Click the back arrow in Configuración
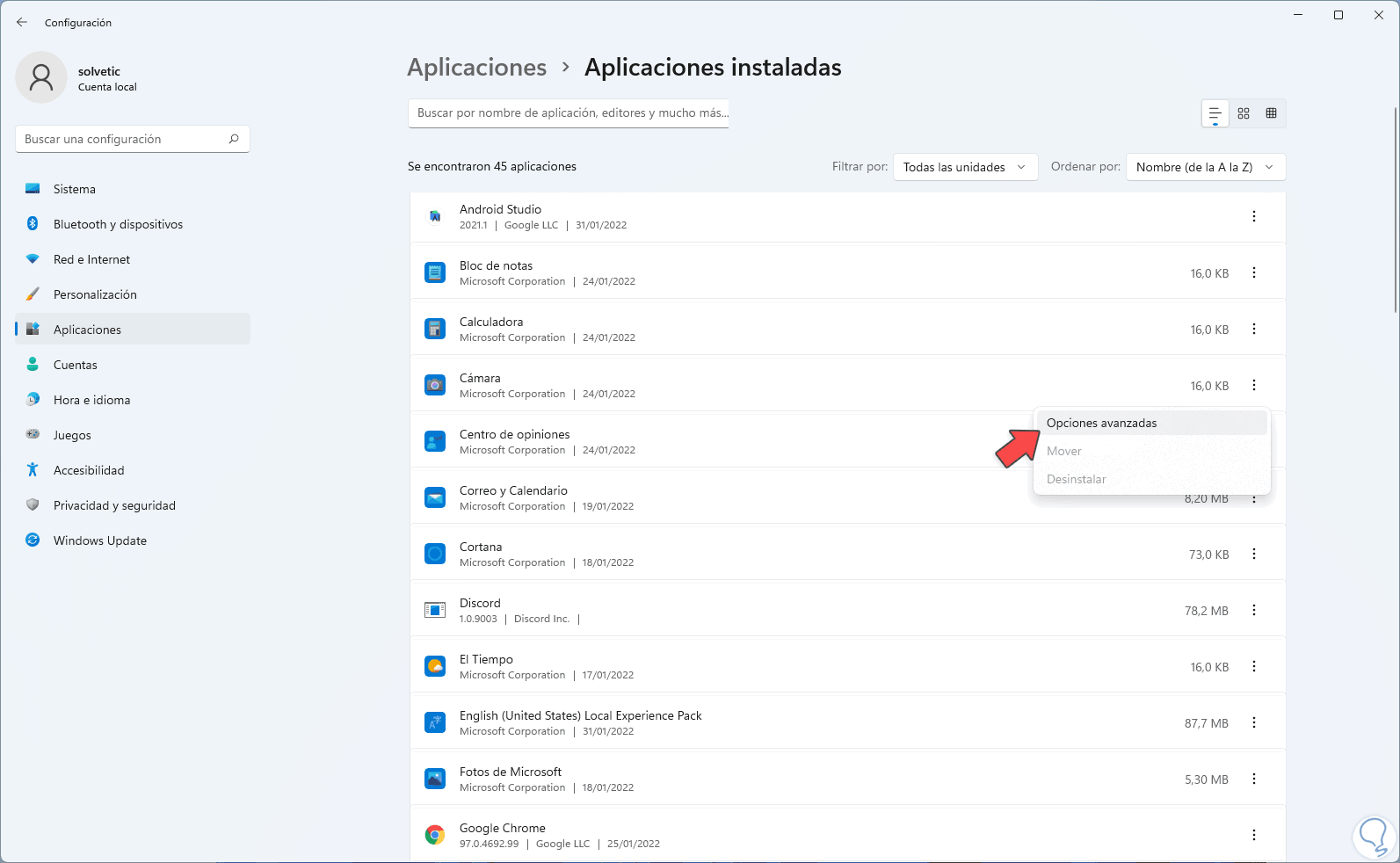The height and width of the screenshot is (863, 1400). click(x=22, y=23)
